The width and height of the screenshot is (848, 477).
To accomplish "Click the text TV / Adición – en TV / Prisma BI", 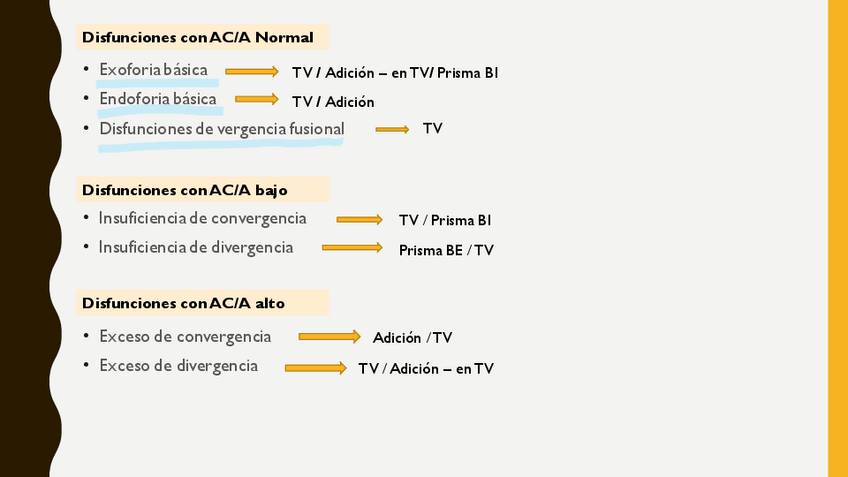I will pyautogui.click(x=394, y=73).
